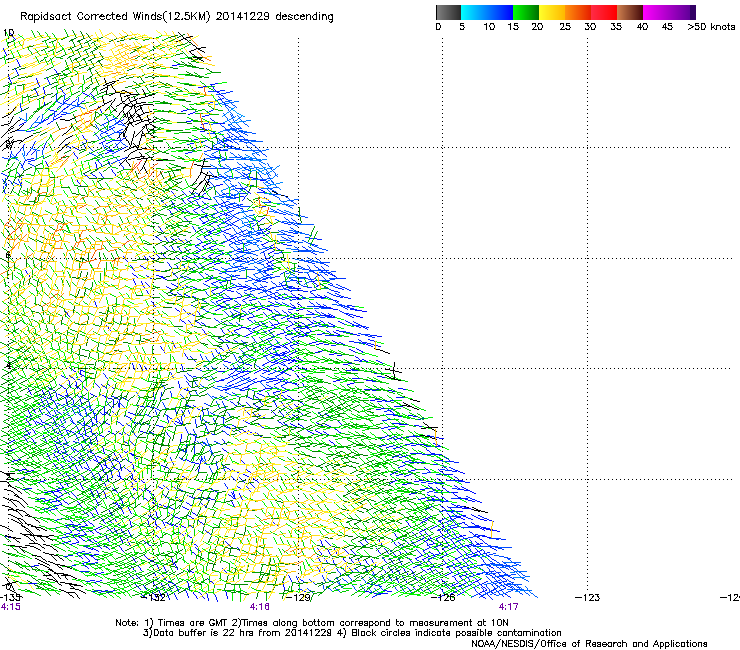The image size is (740, 650).
Task: Click the '25' legend scale label
Action: [565, 27]
